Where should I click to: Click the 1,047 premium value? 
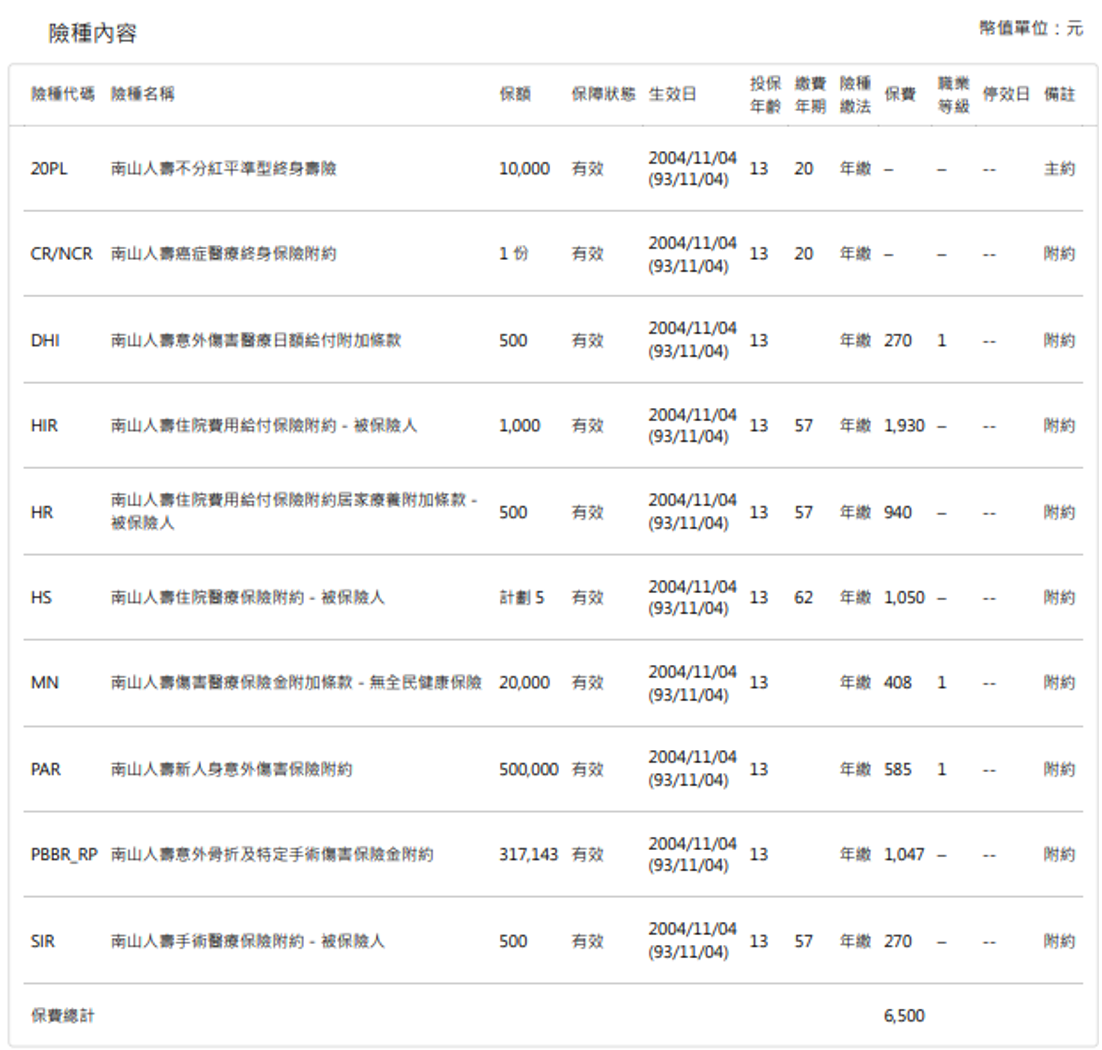pos(904,855)
